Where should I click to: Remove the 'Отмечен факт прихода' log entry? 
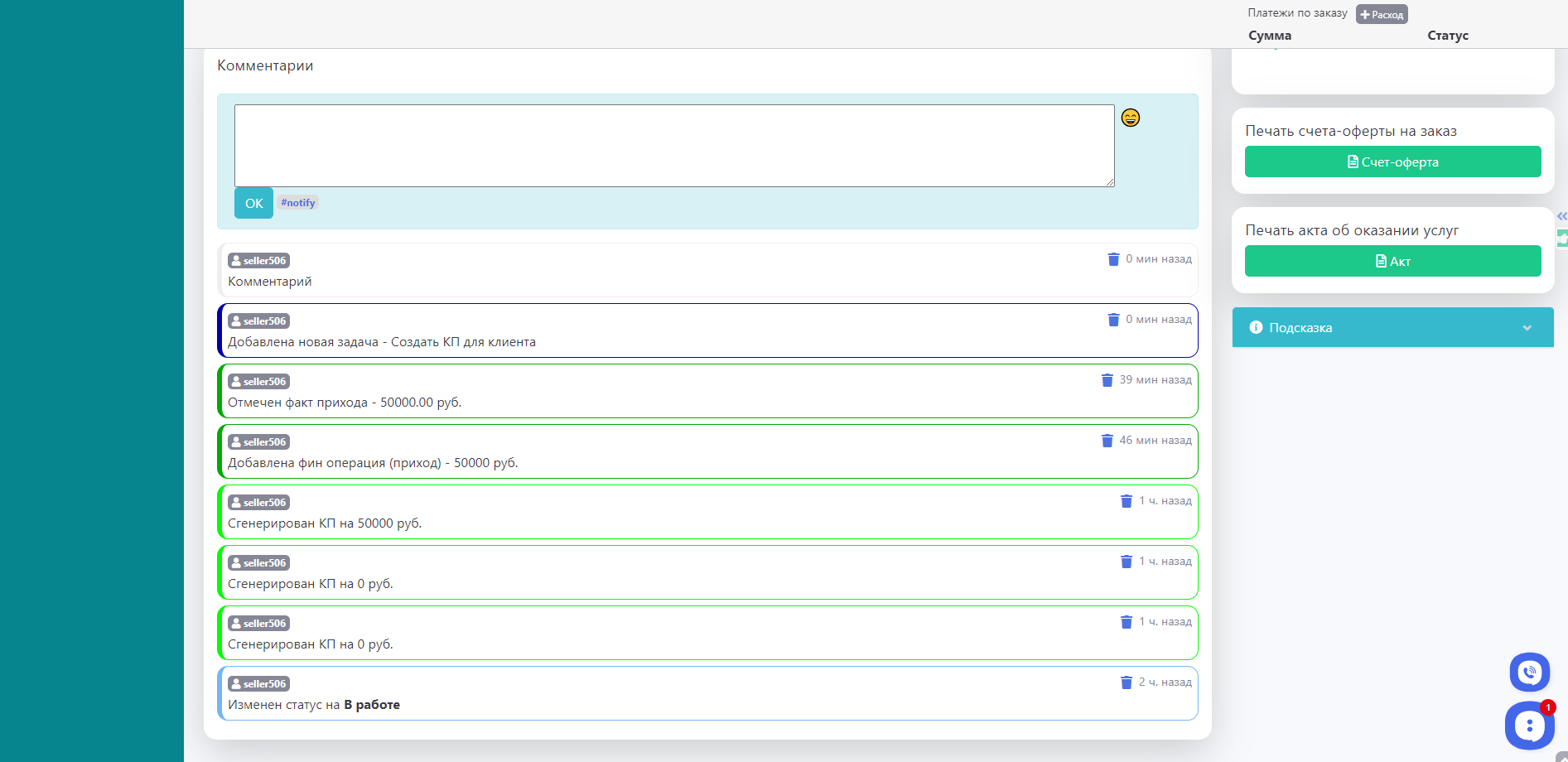(1107, 380)
